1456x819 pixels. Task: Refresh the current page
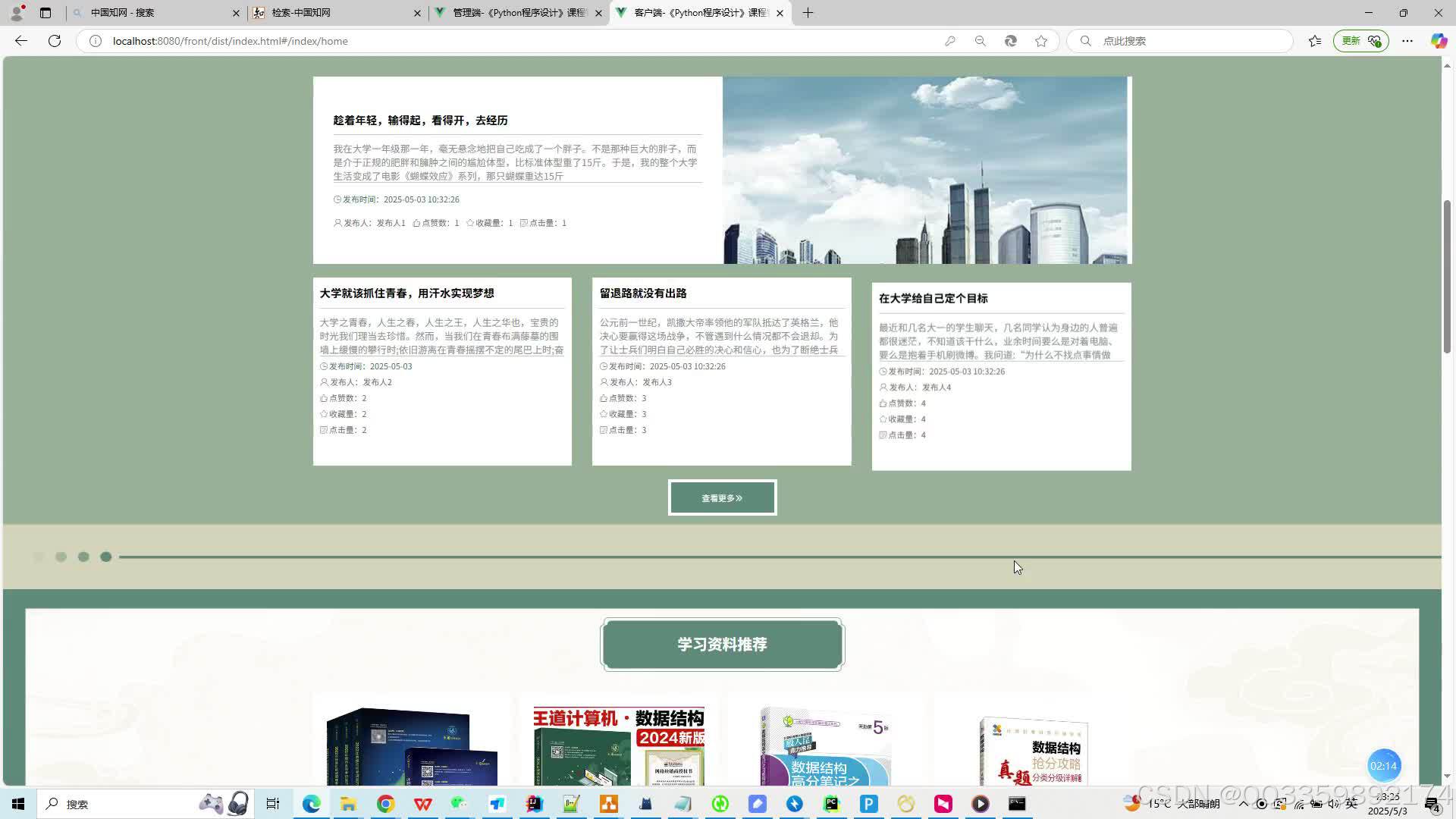[54, 41]
